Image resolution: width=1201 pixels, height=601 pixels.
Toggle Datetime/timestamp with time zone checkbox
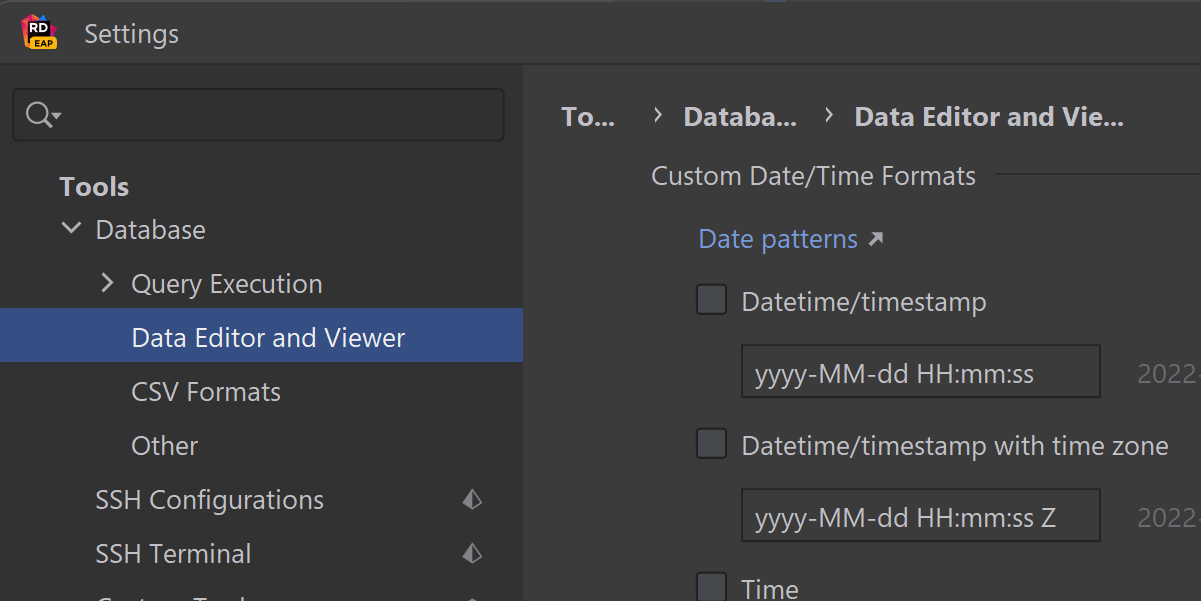[x=711, y=444]
